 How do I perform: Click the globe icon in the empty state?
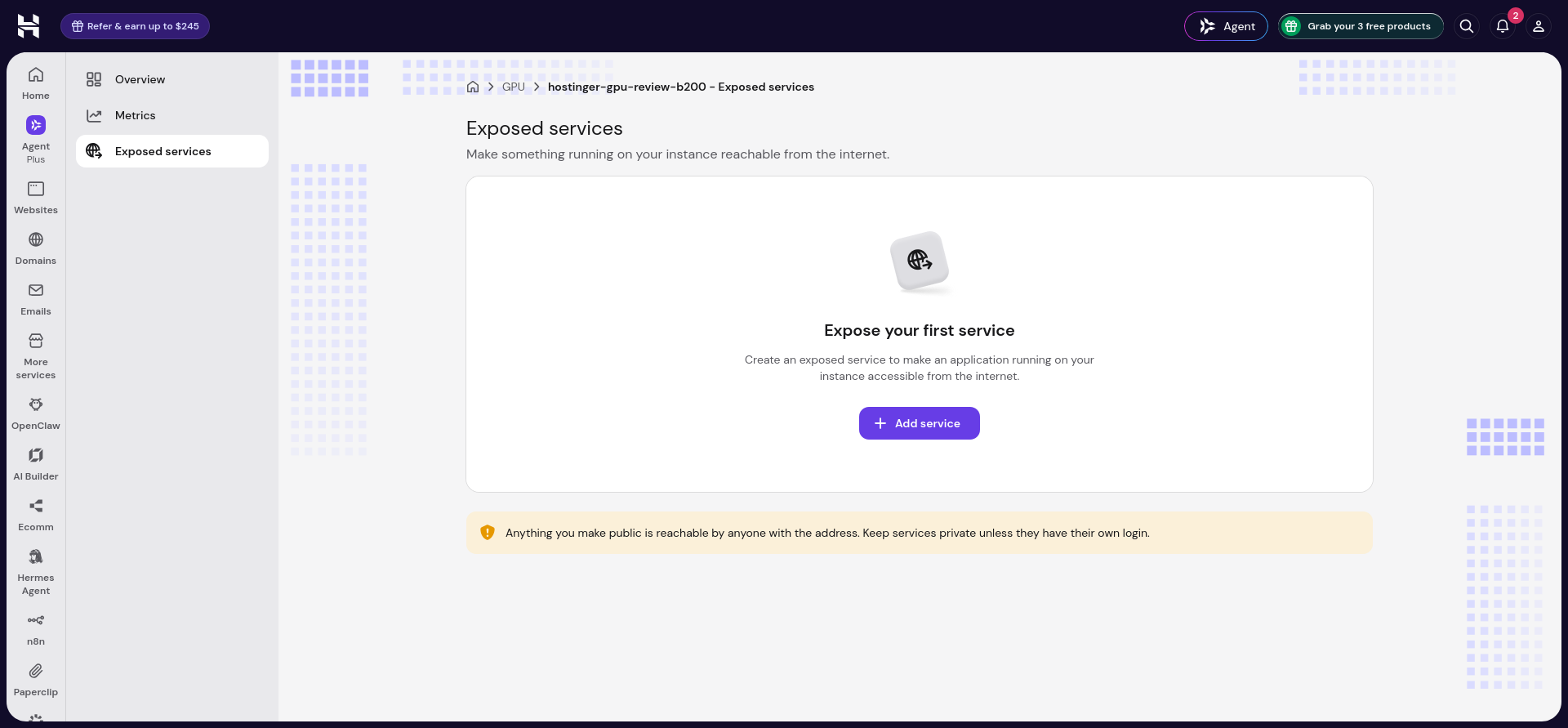(920, 260)
